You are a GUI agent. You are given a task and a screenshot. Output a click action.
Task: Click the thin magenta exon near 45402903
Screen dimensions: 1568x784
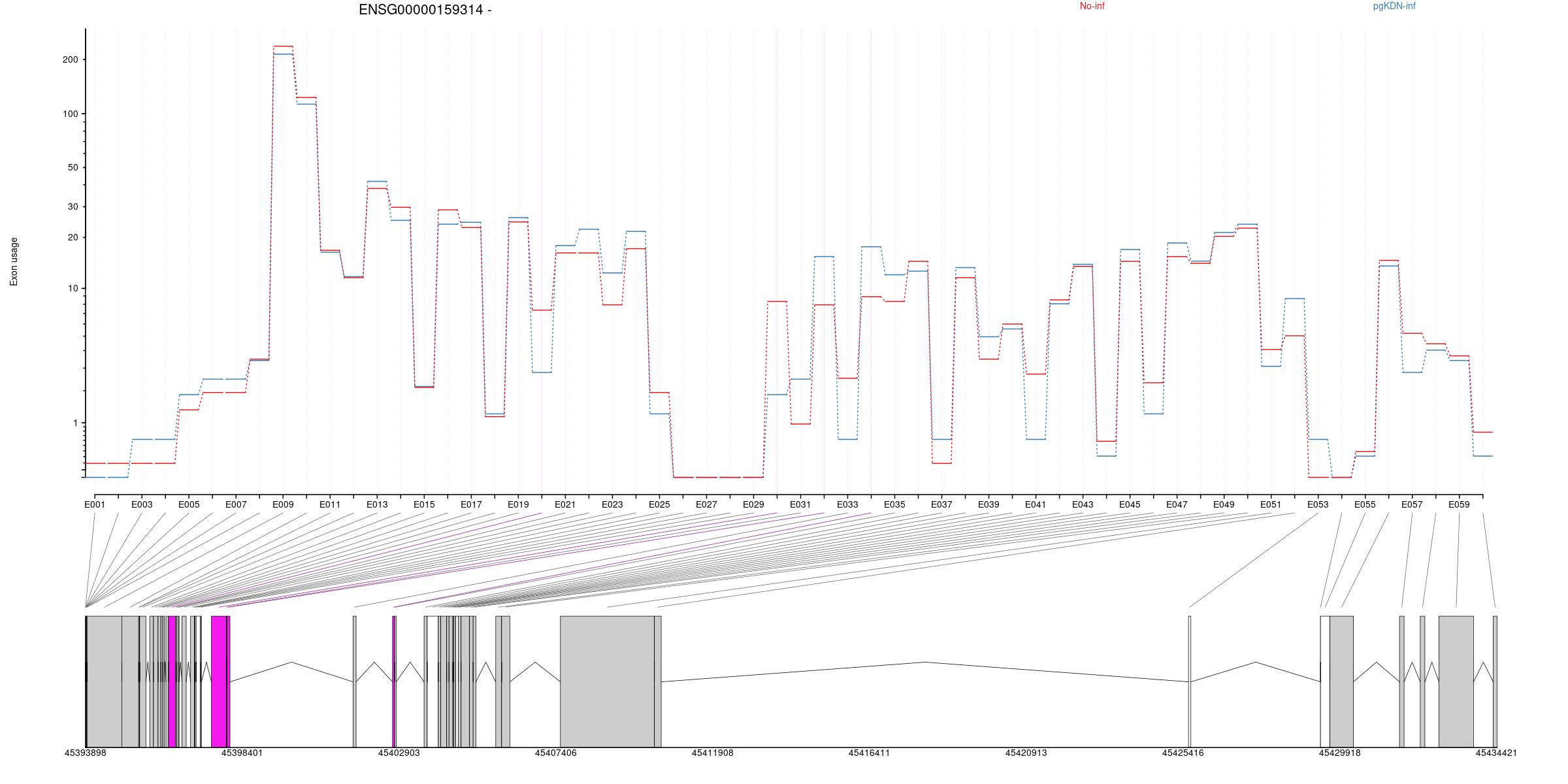(x=394, y=681)
